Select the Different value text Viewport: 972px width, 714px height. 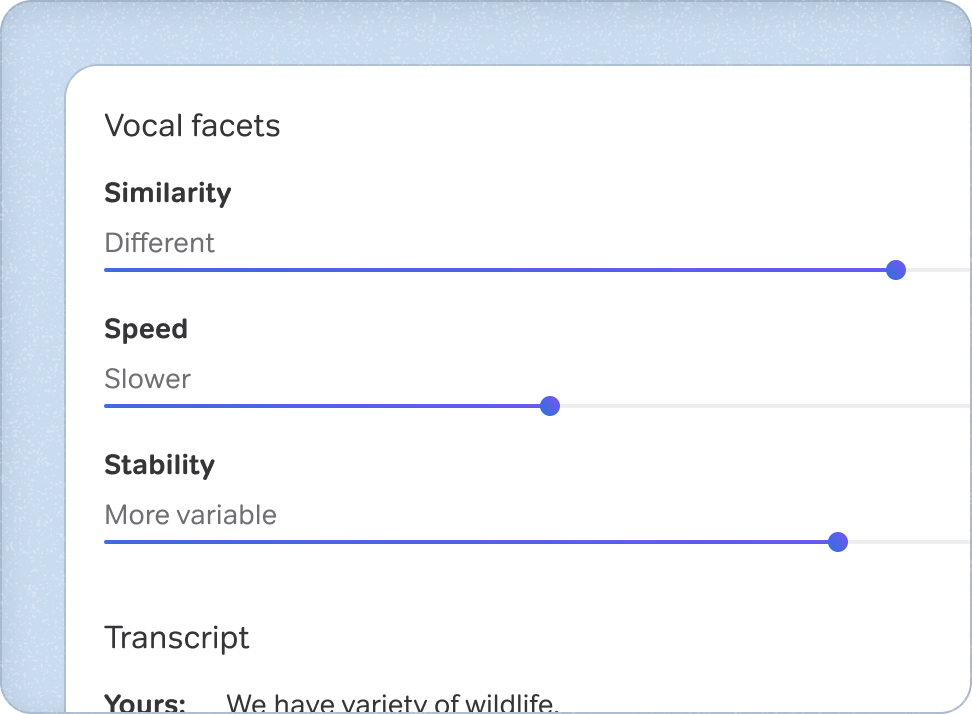159,243
